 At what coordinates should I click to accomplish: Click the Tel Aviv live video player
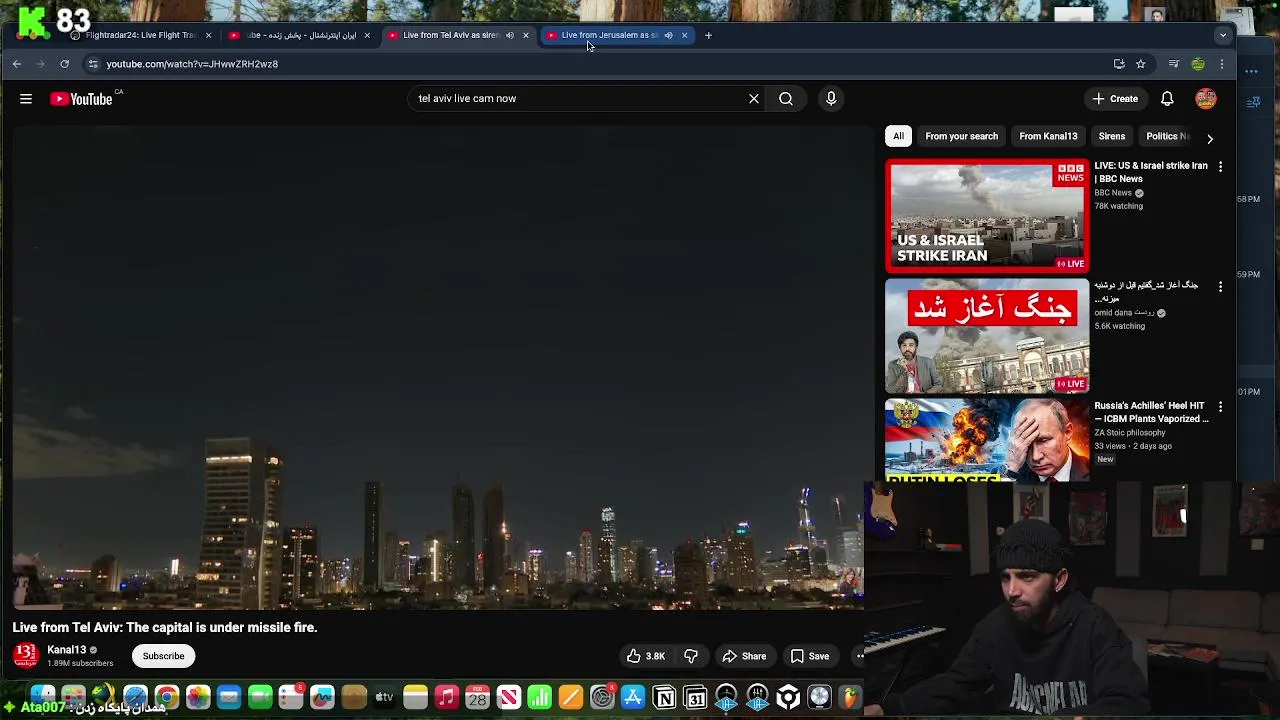(438, 367)
